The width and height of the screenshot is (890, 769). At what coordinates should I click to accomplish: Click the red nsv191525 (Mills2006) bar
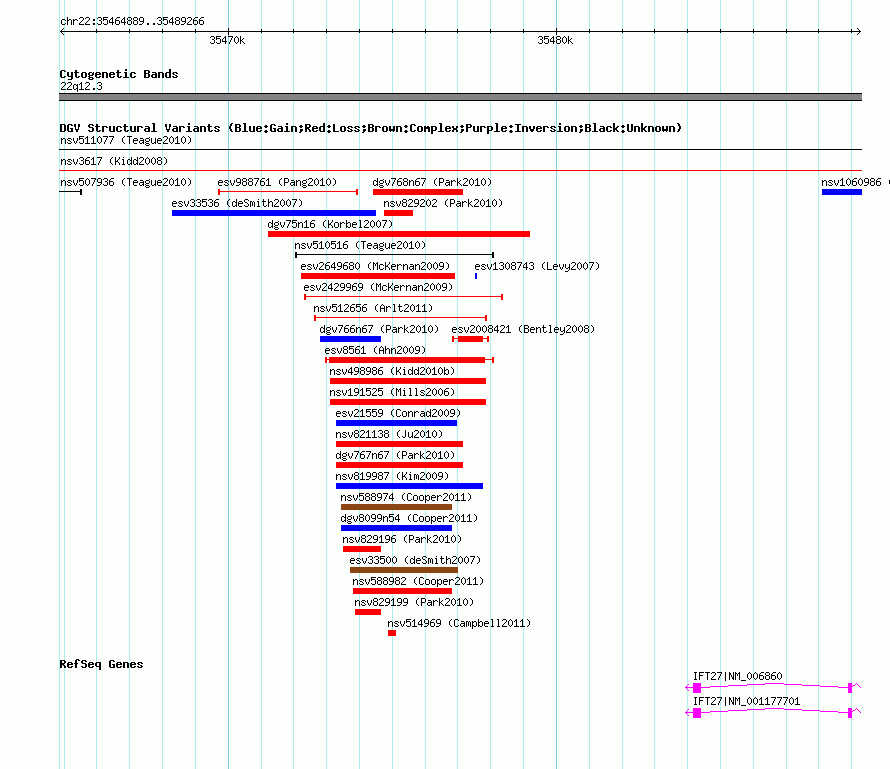click(408, 402)
